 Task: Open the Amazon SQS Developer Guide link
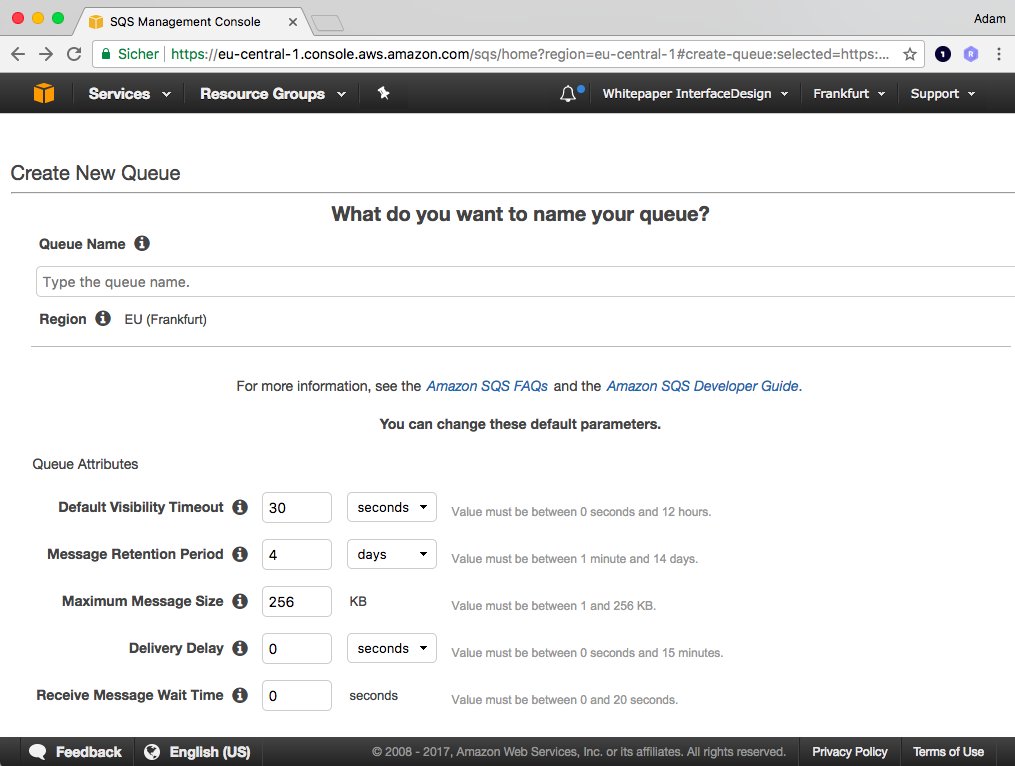pyautogui.click(x=702, y=386)
